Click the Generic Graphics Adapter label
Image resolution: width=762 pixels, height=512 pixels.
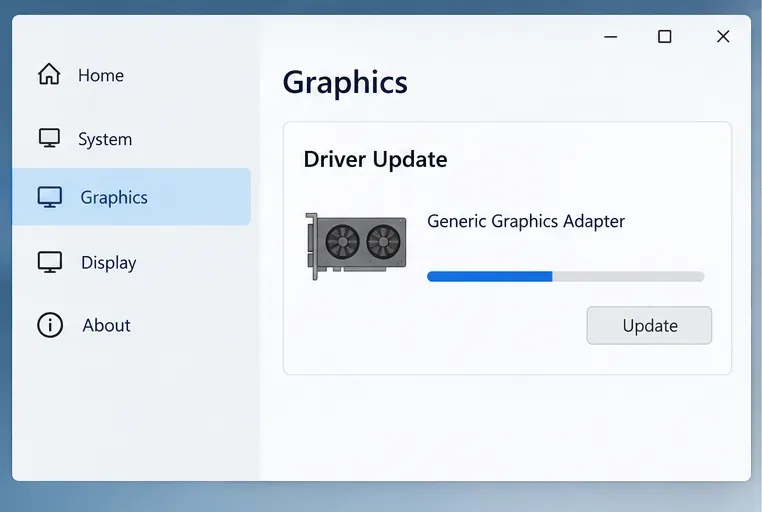526,222
